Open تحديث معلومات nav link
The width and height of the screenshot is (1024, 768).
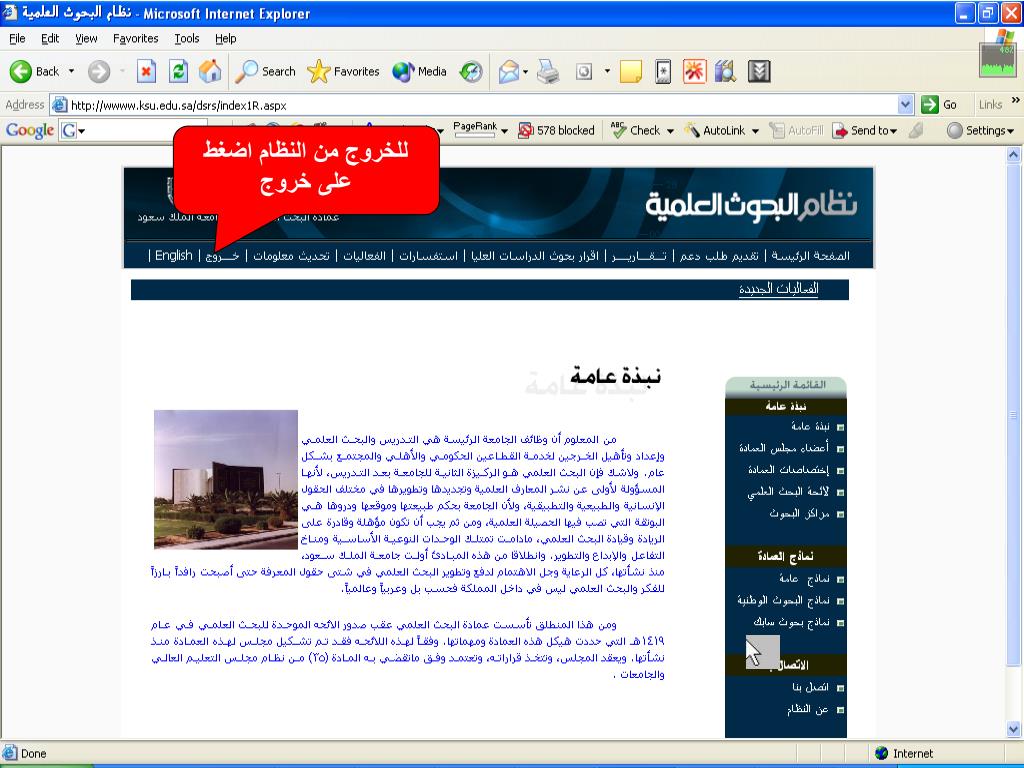pyautogui.click(x=291, y=255)
